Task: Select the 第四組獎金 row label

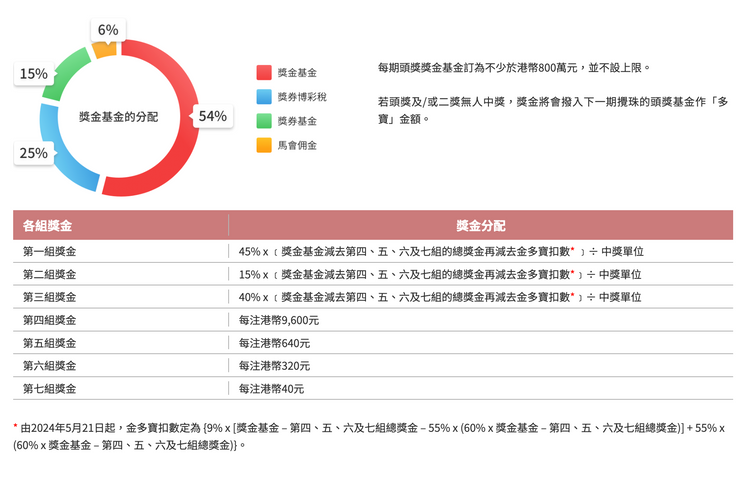Action: (49, 320)
